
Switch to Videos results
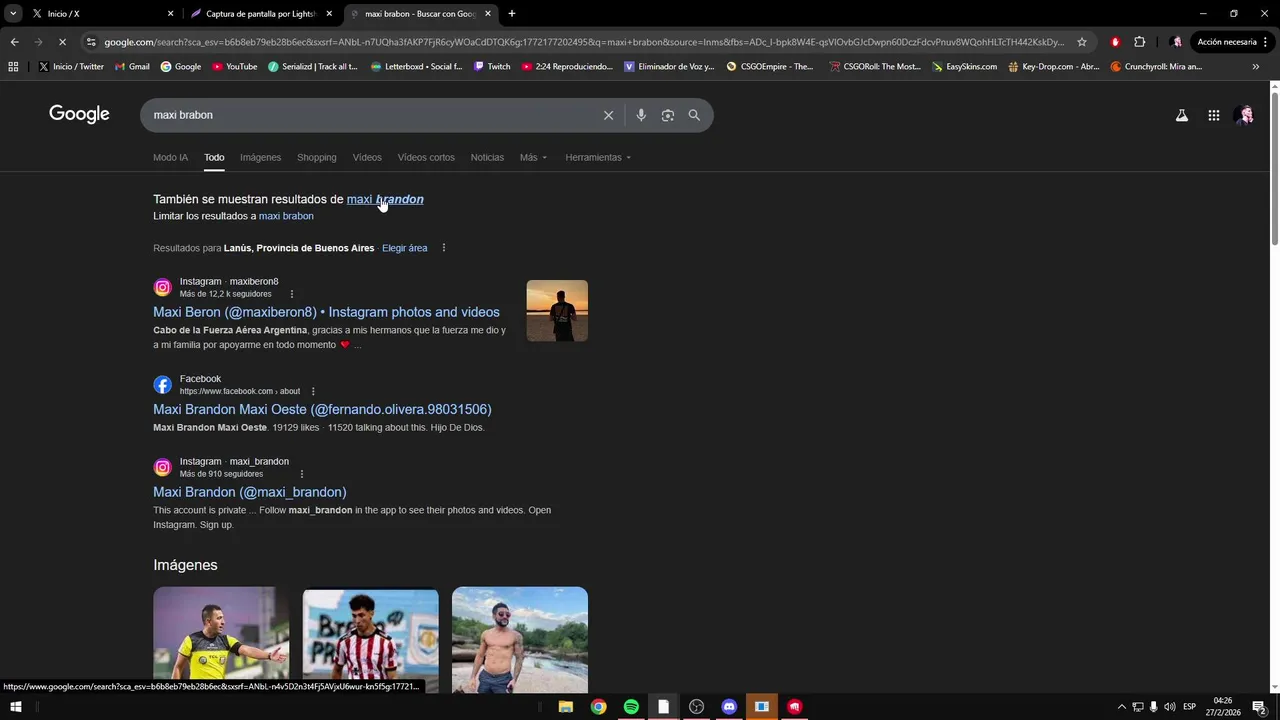pyautogui.click(x=367, y=157)
